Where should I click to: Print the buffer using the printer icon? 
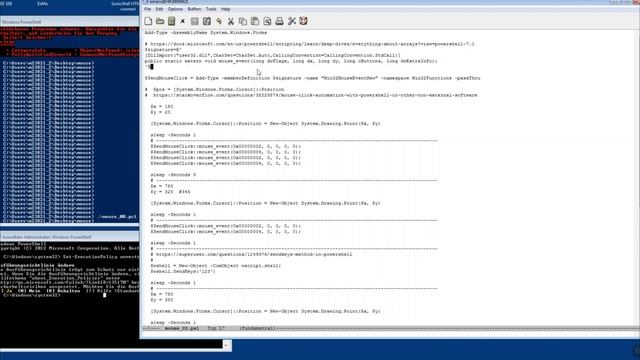(279, 21)
